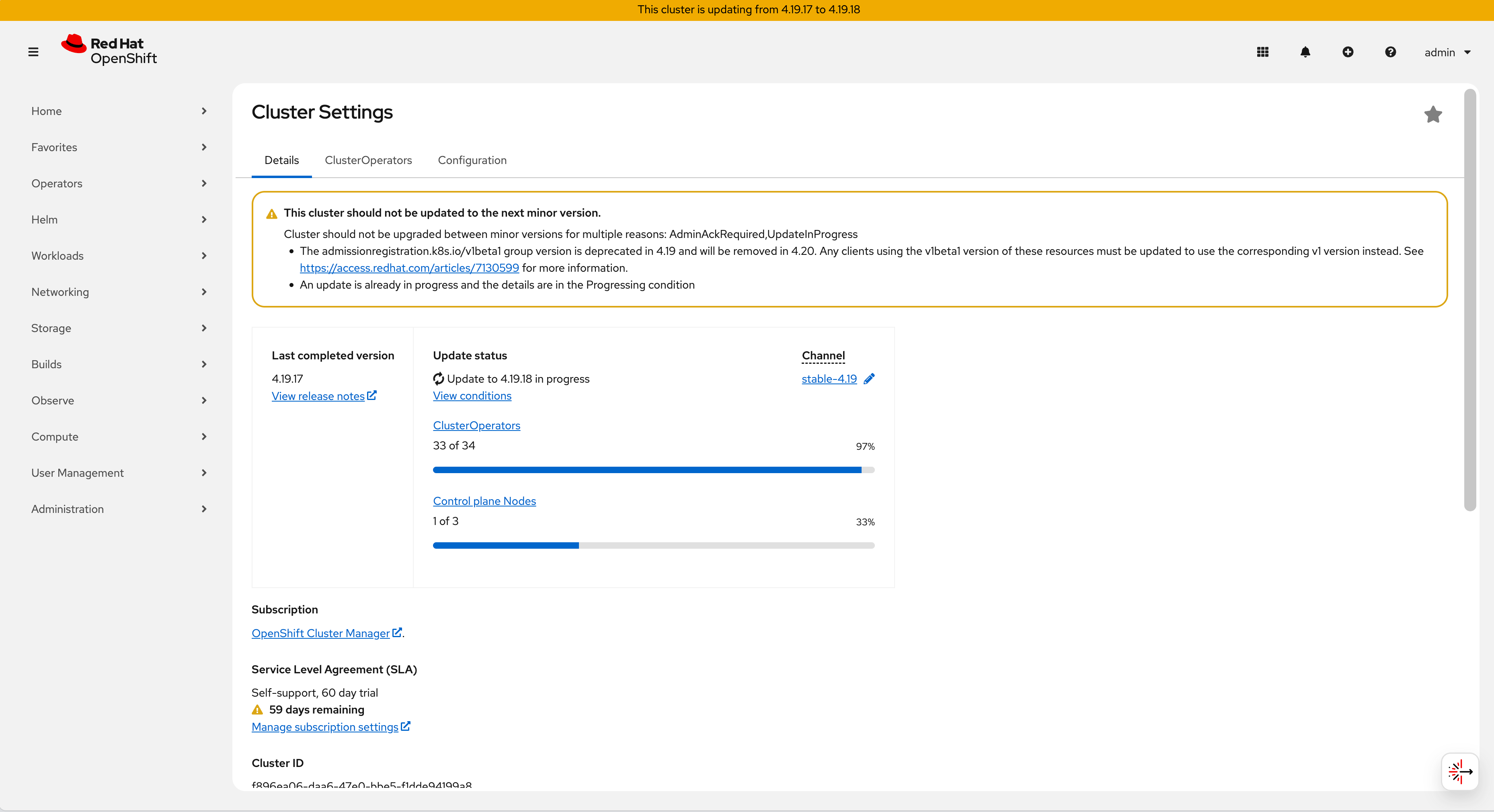This screenshot has height=812, width=1494.
Task: Switch to the Configuration tab
Action: click(472, 160)
